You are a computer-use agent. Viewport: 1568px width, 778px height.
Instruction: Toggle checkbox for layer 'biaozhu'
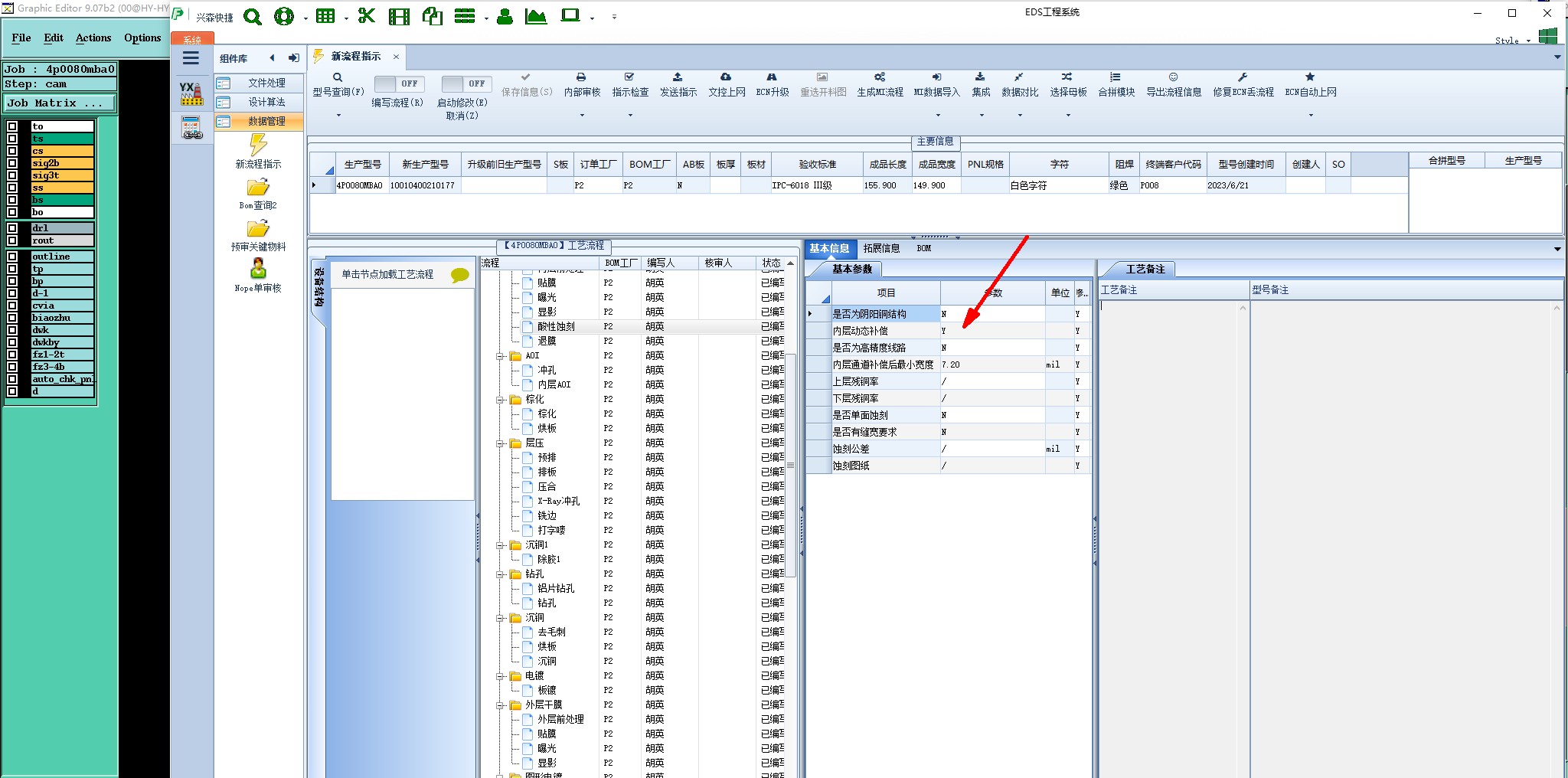(x=12, y=318)
